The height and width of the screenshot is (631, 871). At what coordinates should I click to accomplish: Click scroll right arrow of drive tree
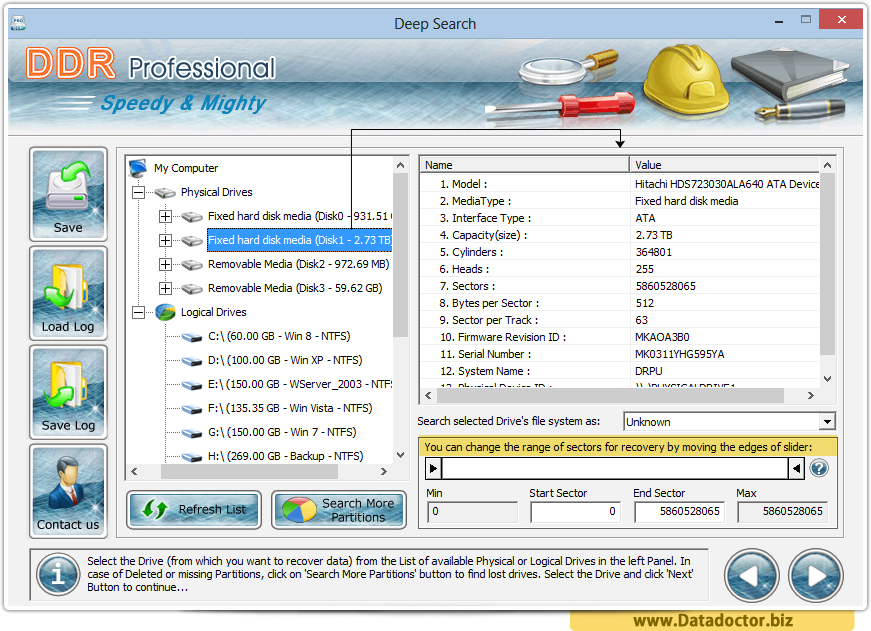coord(383,472)
